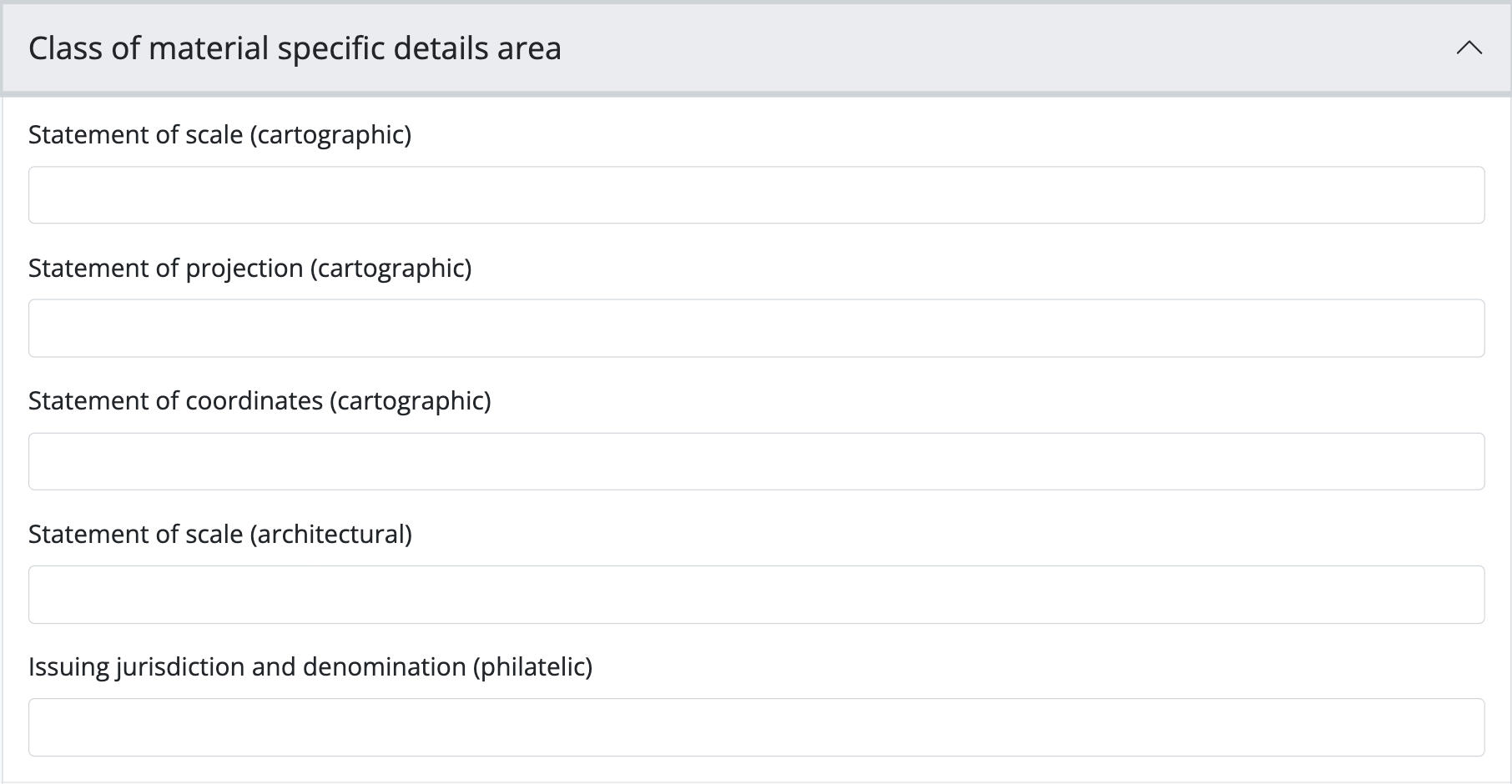
Task: Select the Statement of coordinates (cartographic) text box
Action: tap(756, 461)
